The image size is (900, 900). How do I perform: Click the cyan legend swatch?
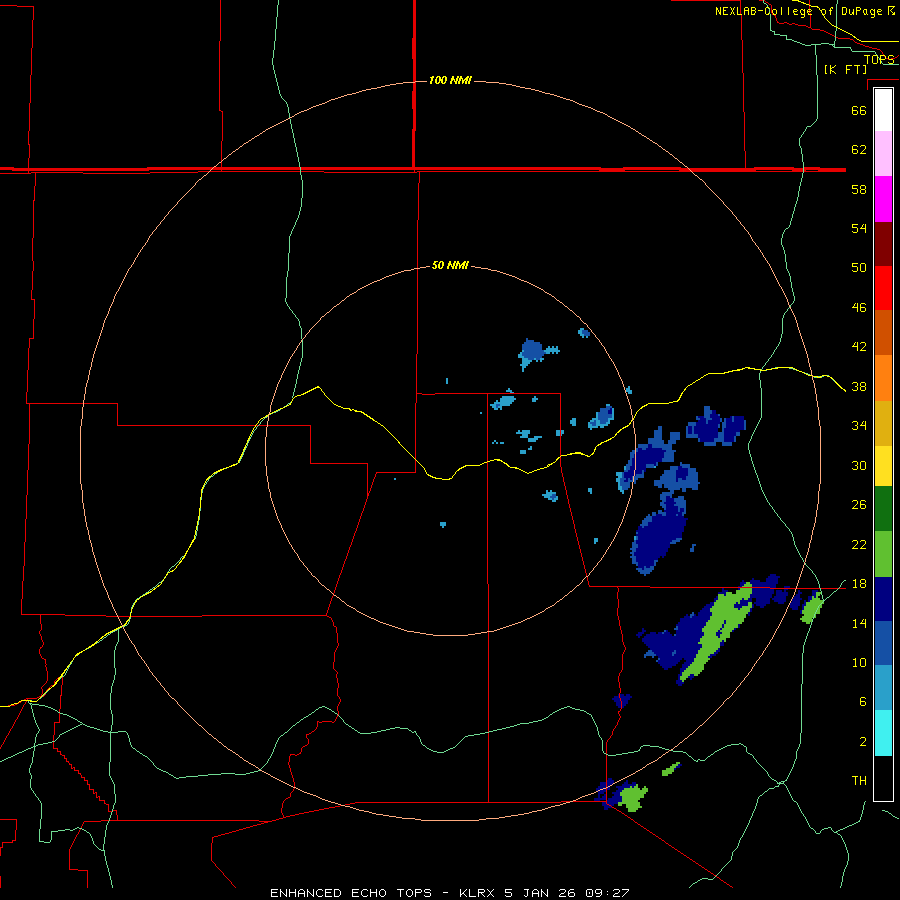883,733
